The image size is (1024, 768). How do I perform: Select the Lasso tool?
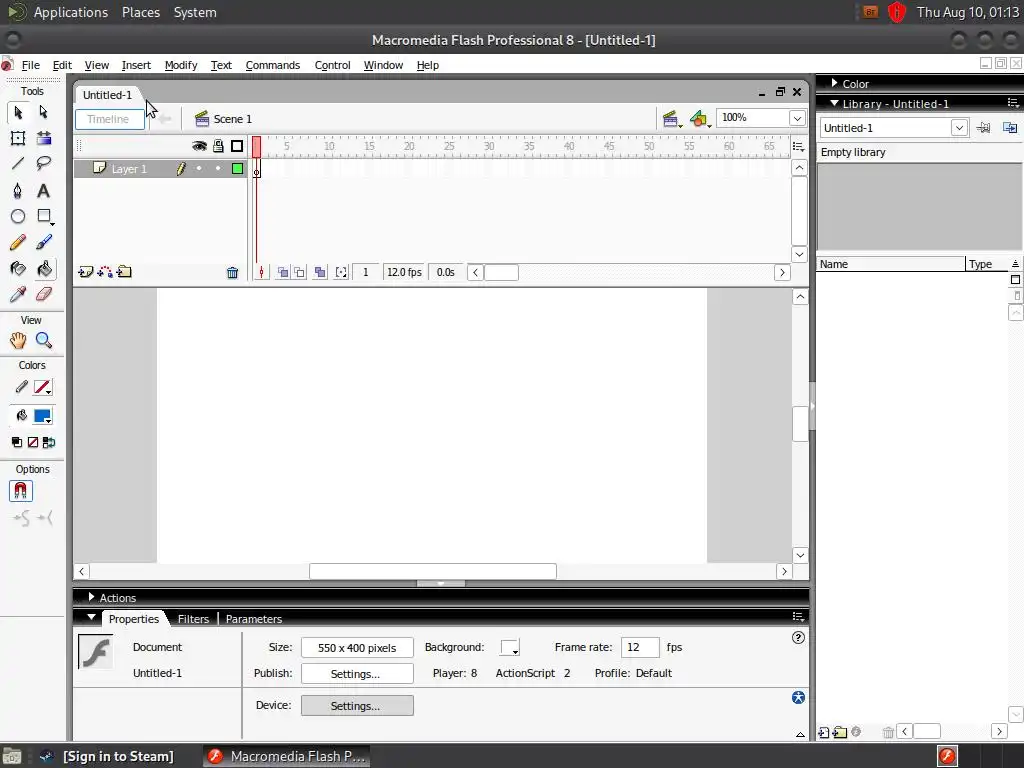click(44, 163)
